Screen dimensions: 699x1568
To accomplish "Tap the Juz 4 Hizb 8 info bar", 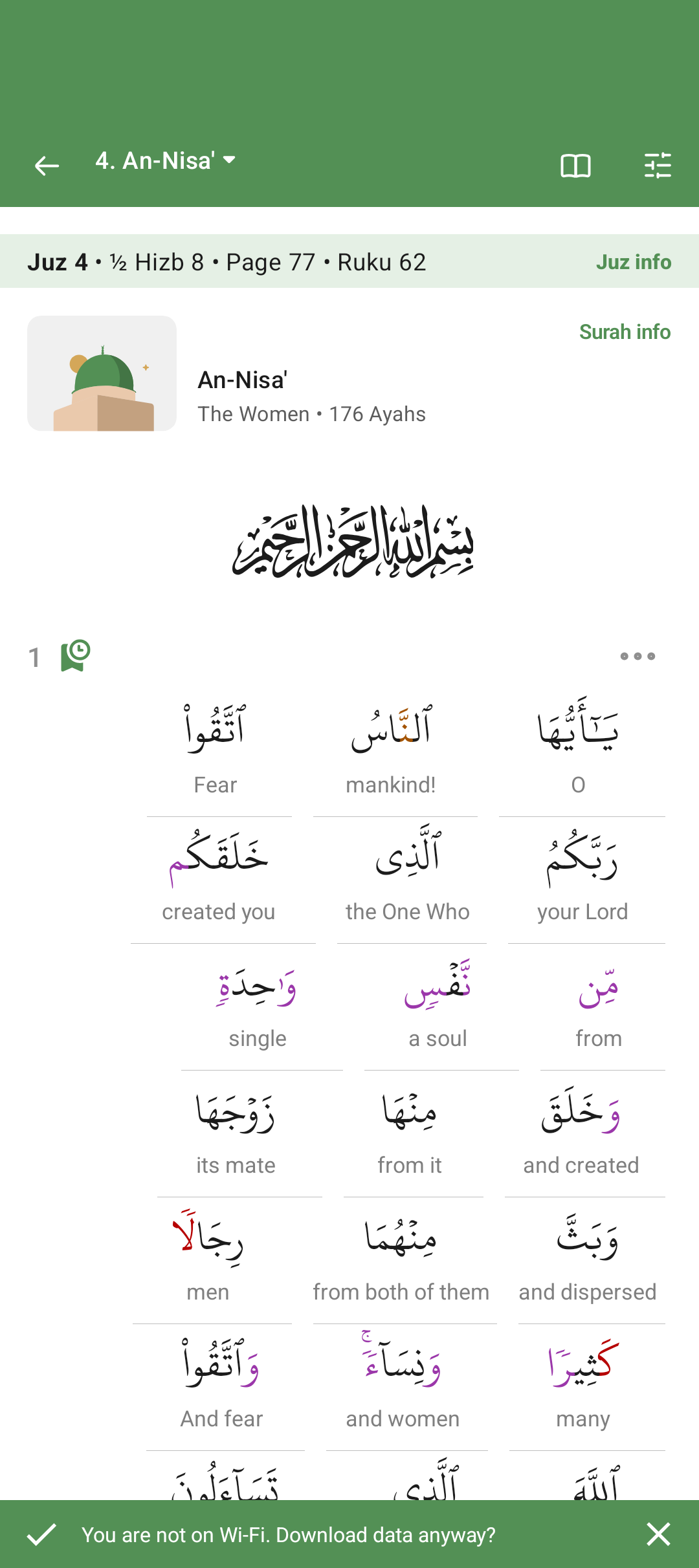I will [349, 261].
